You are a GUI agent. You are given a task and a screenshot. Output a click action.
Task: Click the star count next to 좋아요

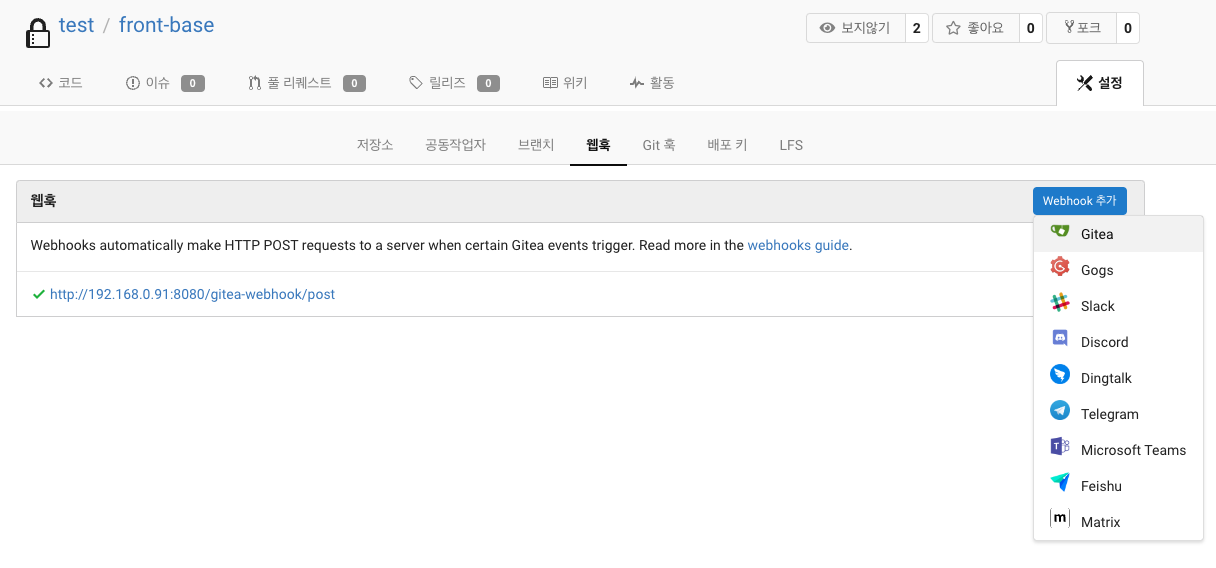pyautogui.click(x=1030, y=28)
